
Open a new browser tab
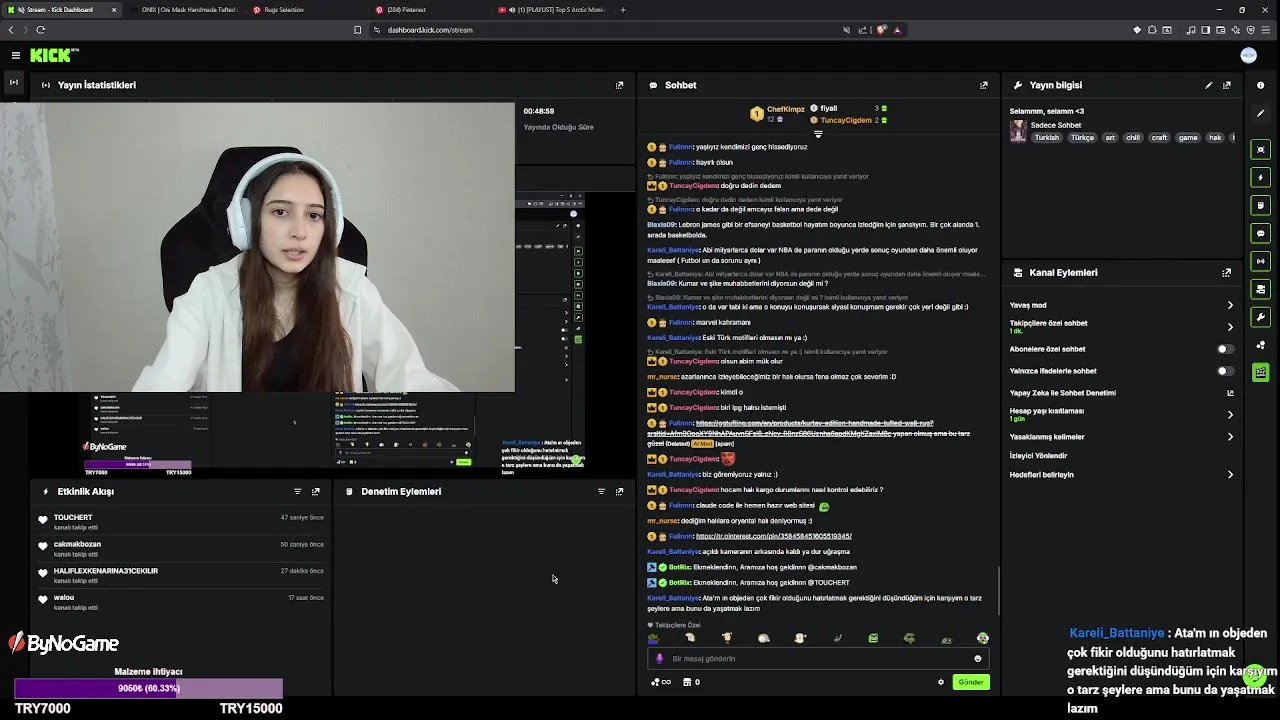(x=623, y=10)
